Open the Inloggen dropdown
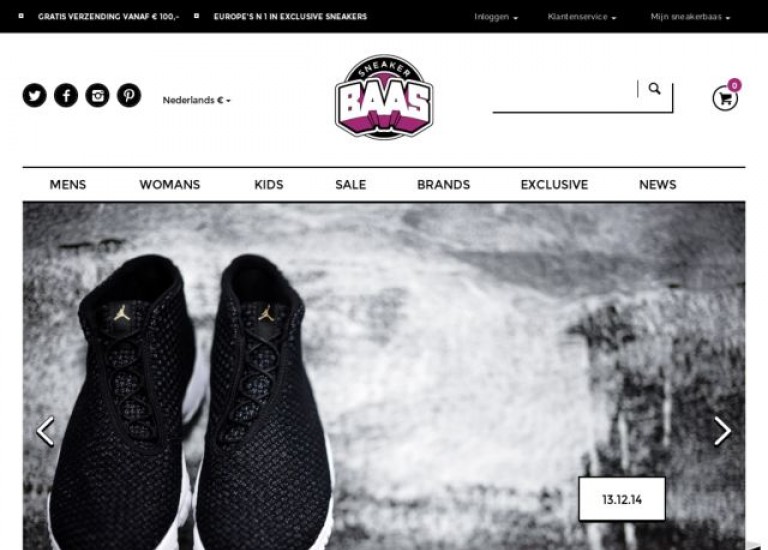 coord(496,17)
